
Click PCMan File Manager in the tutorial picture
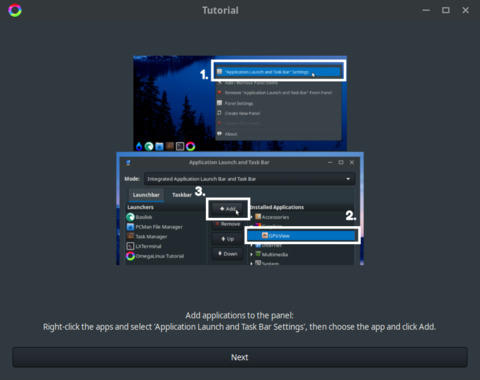coord(154,227)
